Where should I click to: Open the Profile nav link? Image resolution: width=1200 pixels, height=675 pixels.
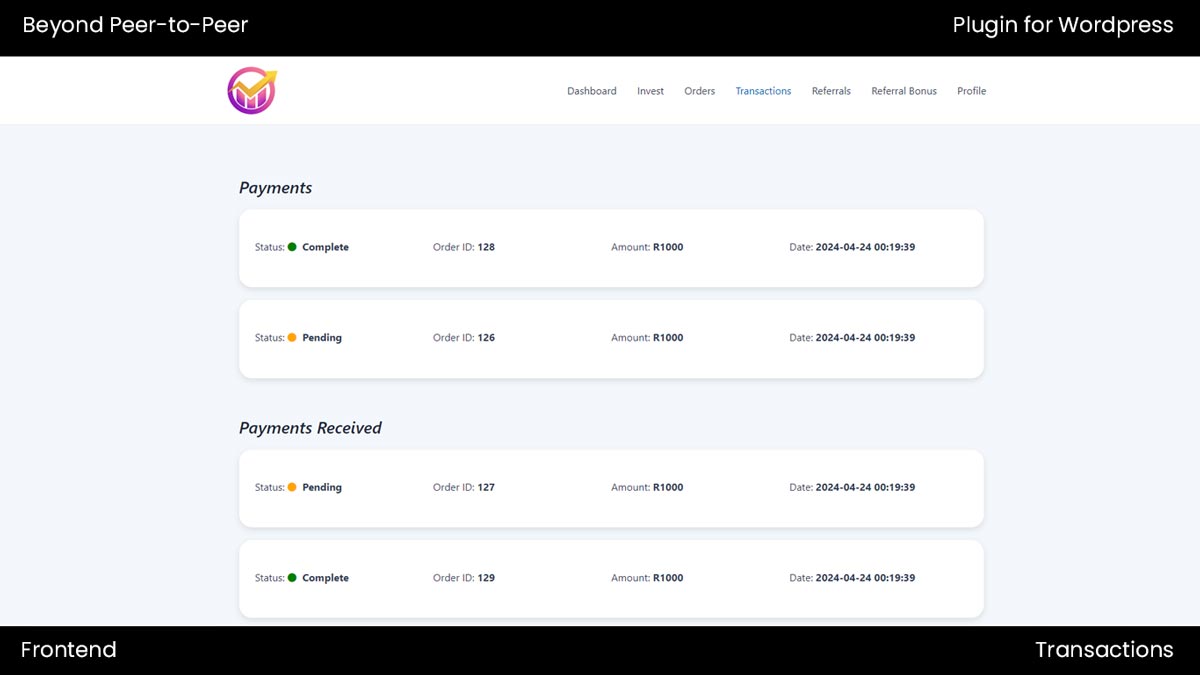coord(971,91)
